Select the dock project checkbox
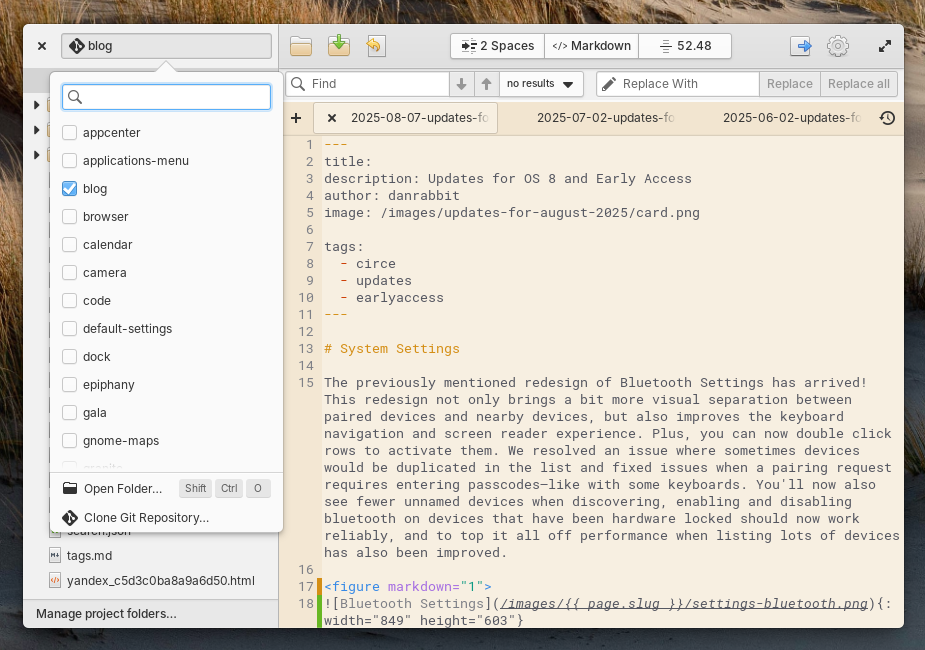This screenshot has width=925, height=650. pos(70,357)
